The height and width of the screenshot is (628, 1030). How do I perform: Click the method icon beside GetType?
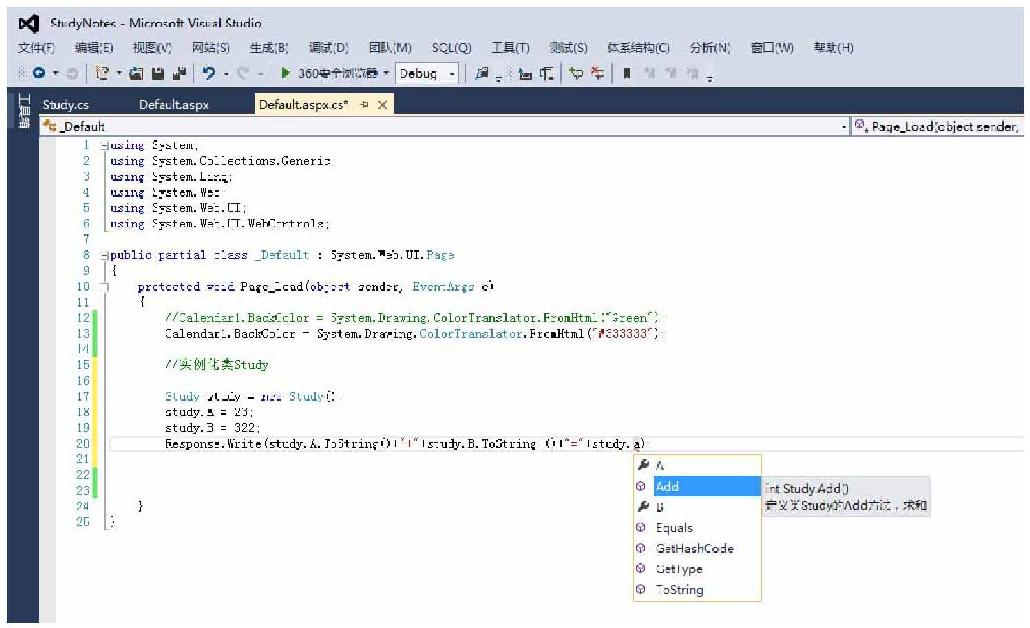click(x=641, y=568)
